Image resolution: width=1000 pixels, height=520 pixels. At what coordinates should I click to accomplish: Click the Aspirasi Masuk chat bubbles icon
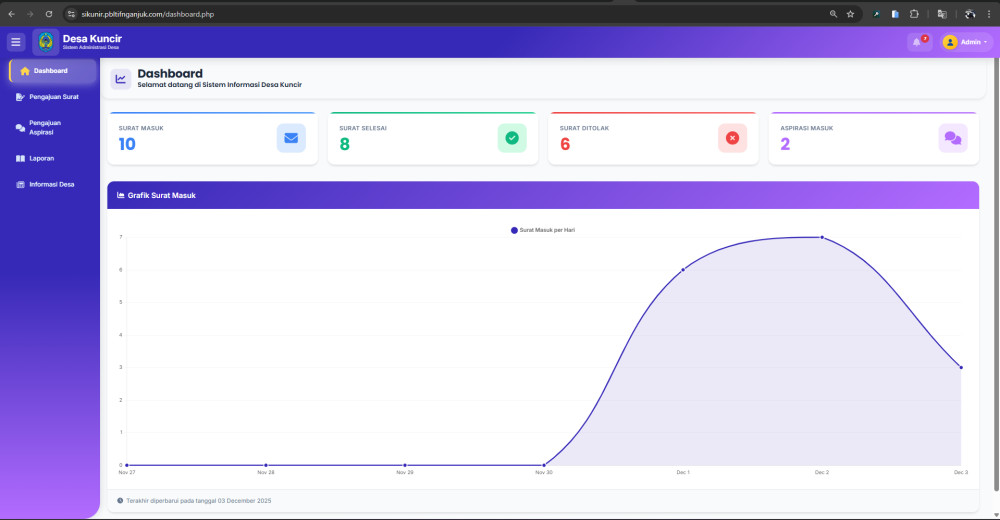click(953, 138)
